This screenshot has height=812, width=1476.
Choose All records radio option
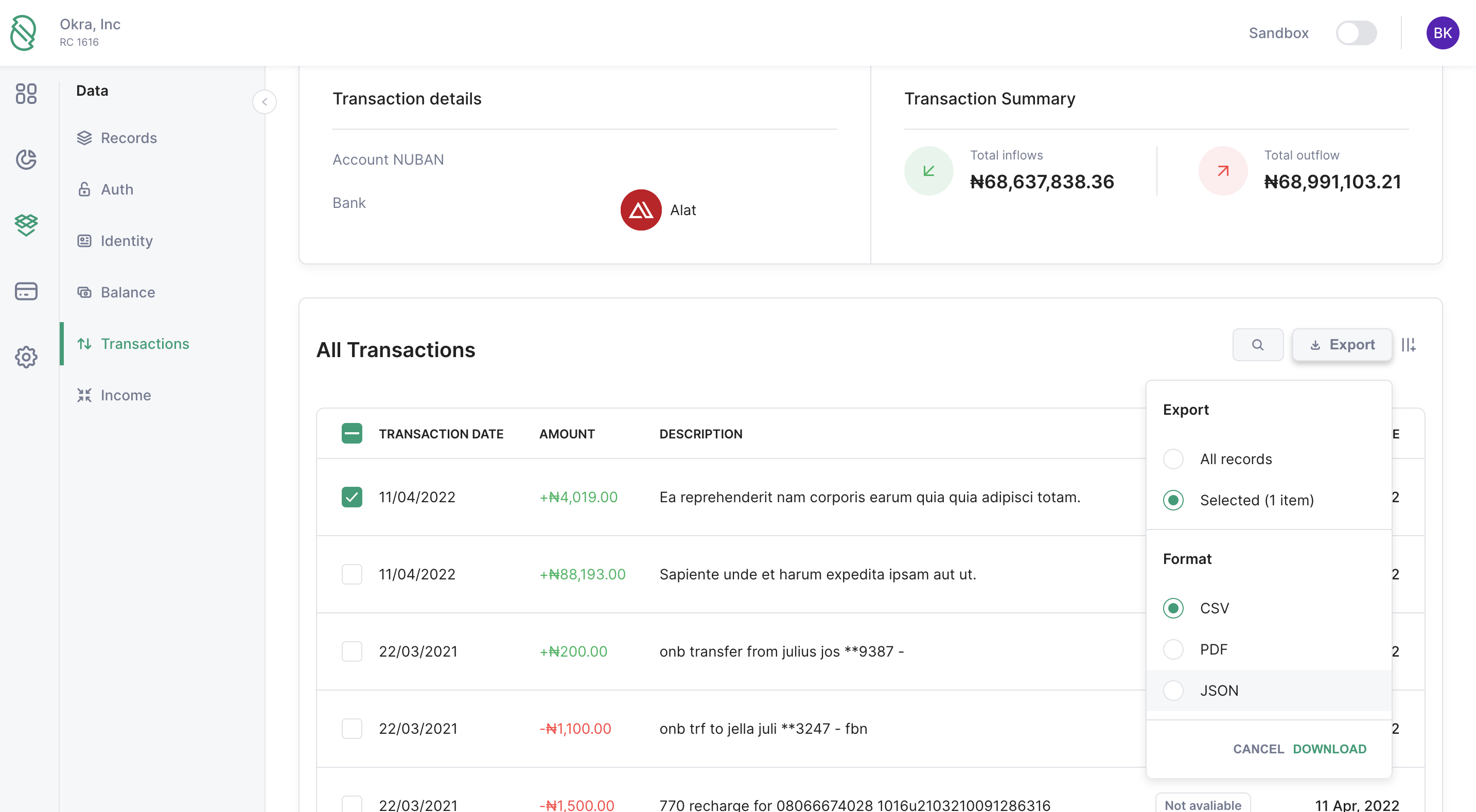[x=1173, y=459]
